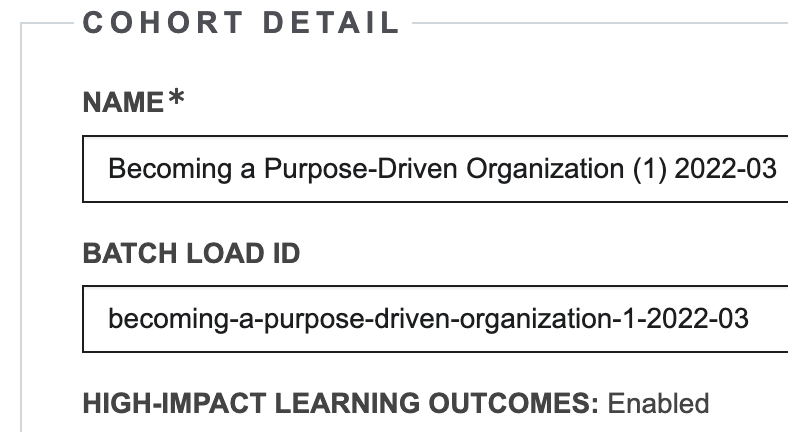The height and width of the screenshot is (432, 788).
Task: Click the HIGH-IMPACT LEARNING OUTCOMES label
Action: point(340,404)
